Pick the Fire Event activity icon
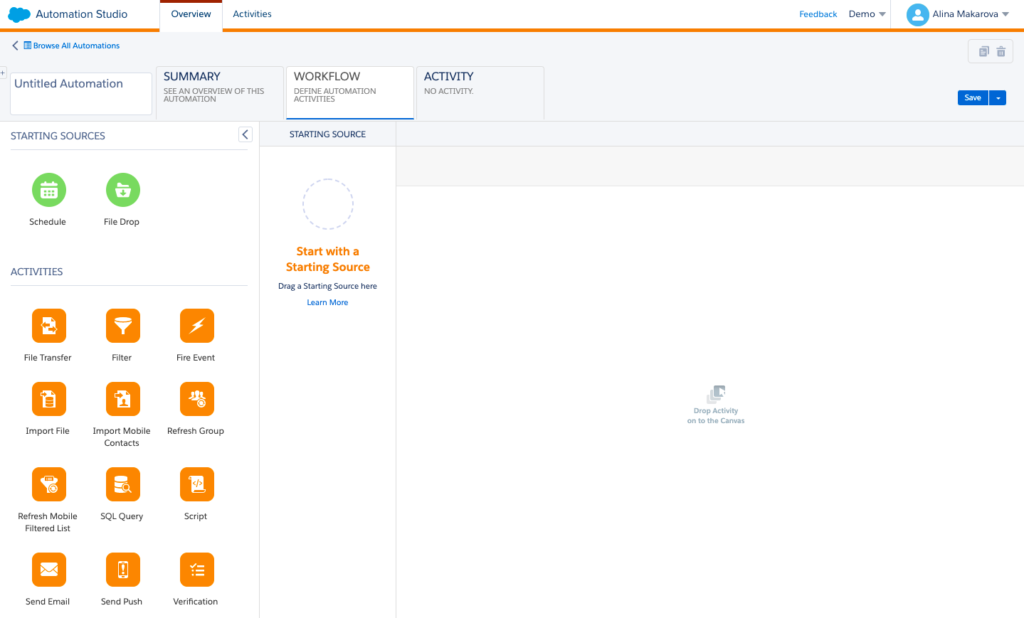 tap(196, 325)
